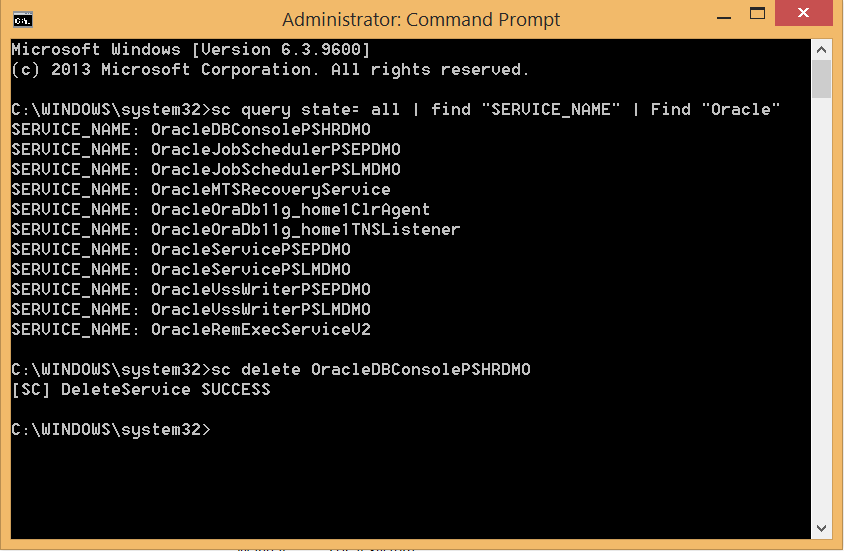The image size is (844, 551).
Task: Click the last C:\WINDOWS\system32> prompt
Action: [x=111, y=430]
